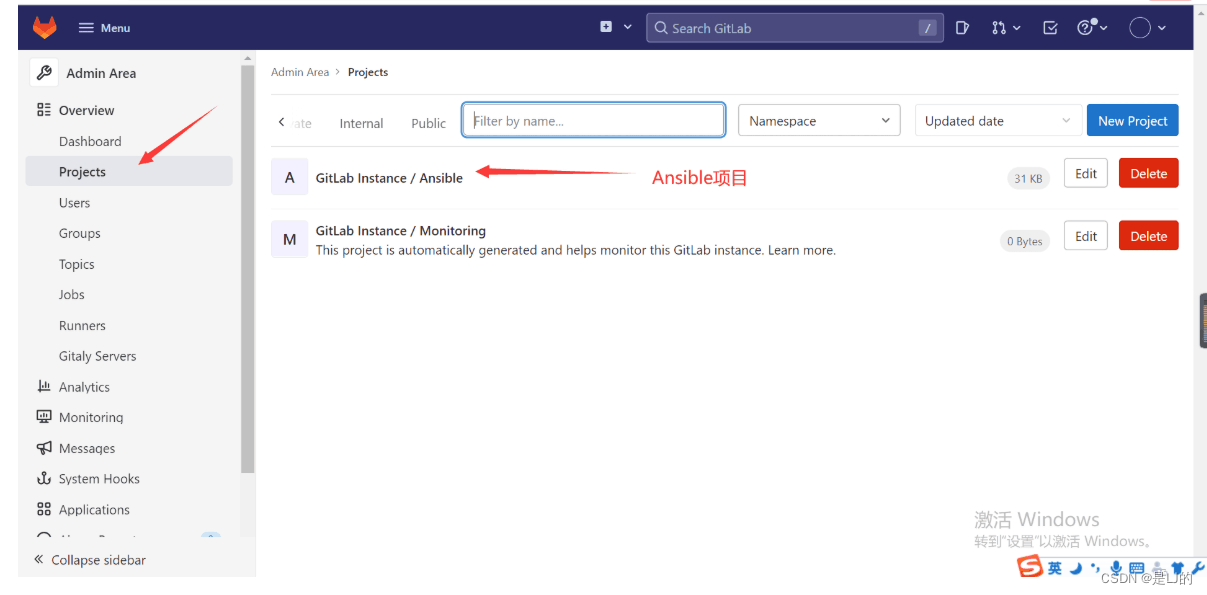1207x595 pixels.
Task: Click the Monitoring project avatar M
Action: click(290, 239)
